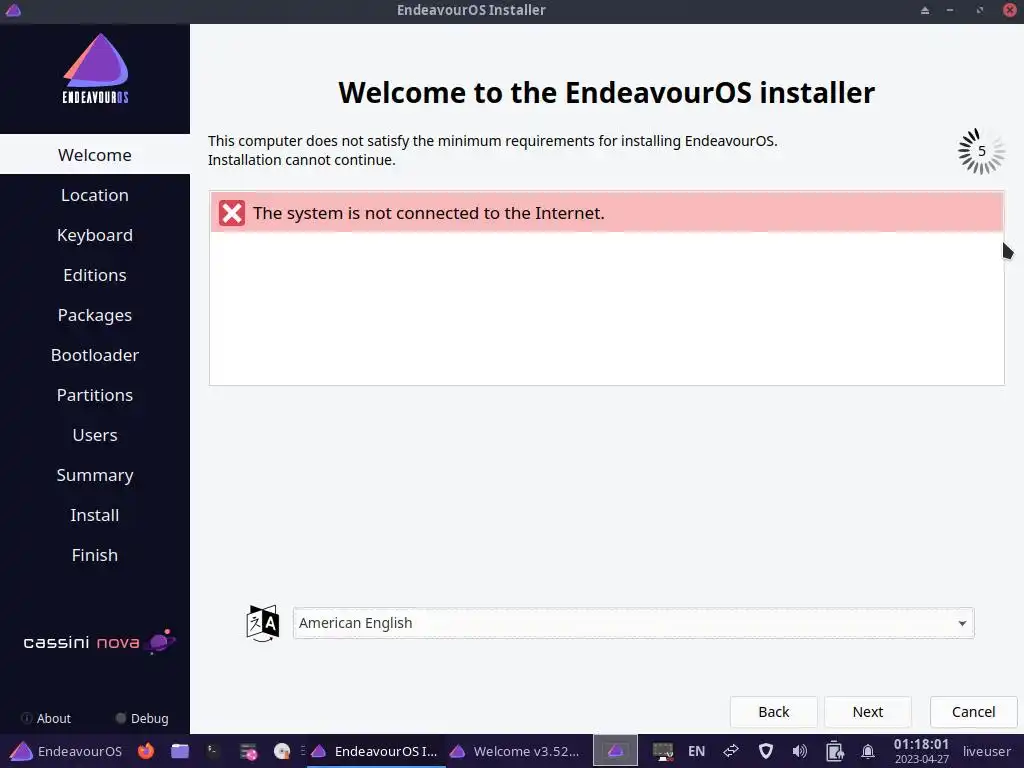Click the Cancel button

(973, 712)
